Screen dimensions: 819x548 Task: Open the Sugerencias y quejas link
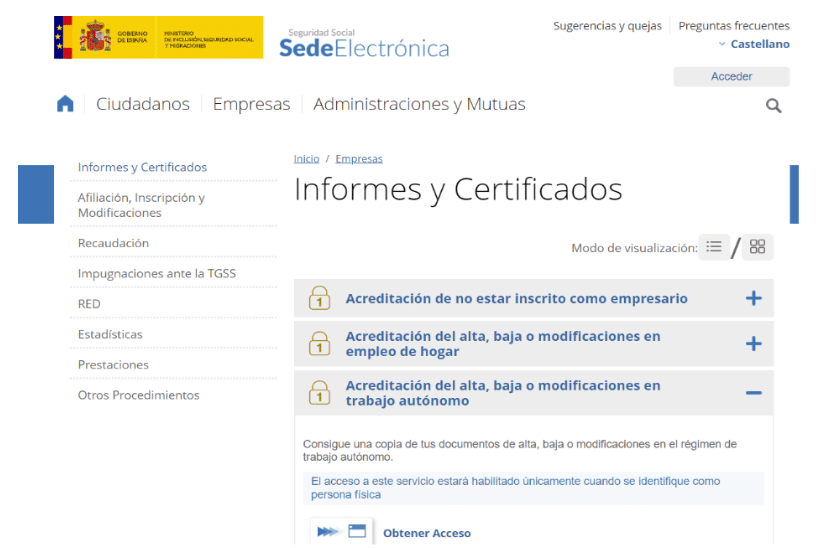[607, 26]
